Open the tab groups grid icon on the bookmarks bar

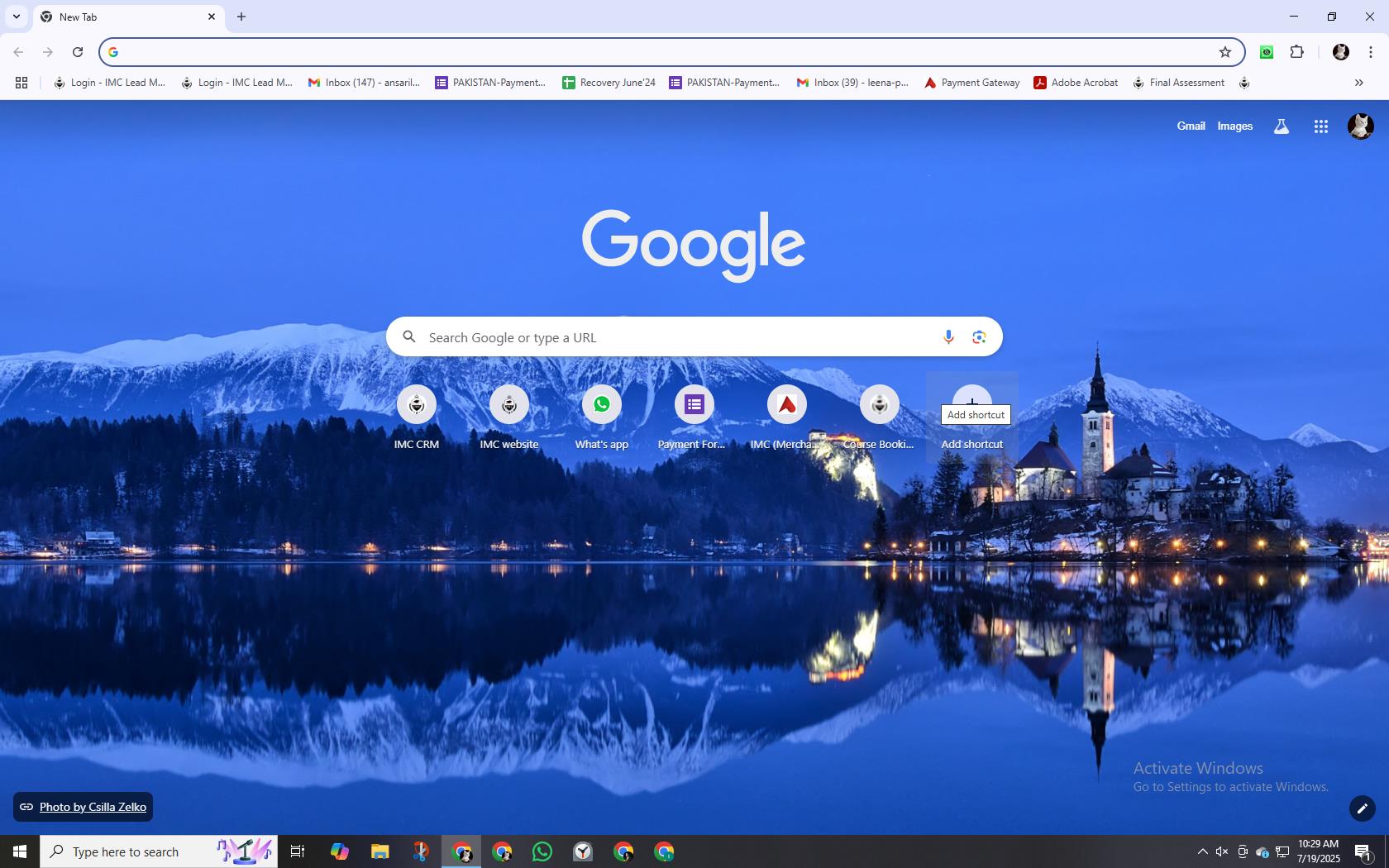(21, 83)
